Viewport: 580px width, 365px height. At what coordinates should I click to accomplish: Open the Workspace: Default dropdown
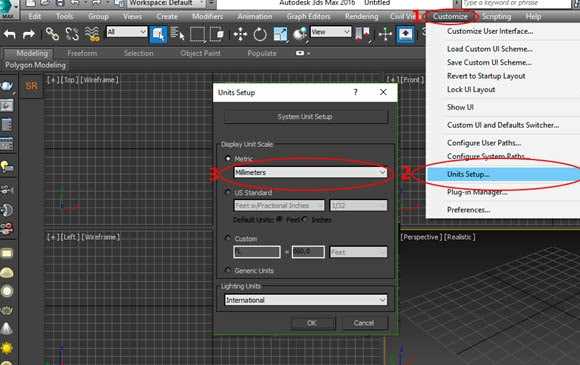tap(165, 4)
